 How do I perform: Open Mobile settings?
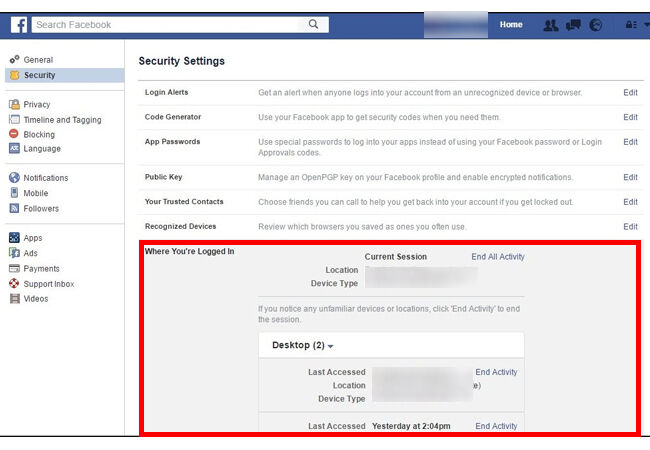(x=36, y=193)
